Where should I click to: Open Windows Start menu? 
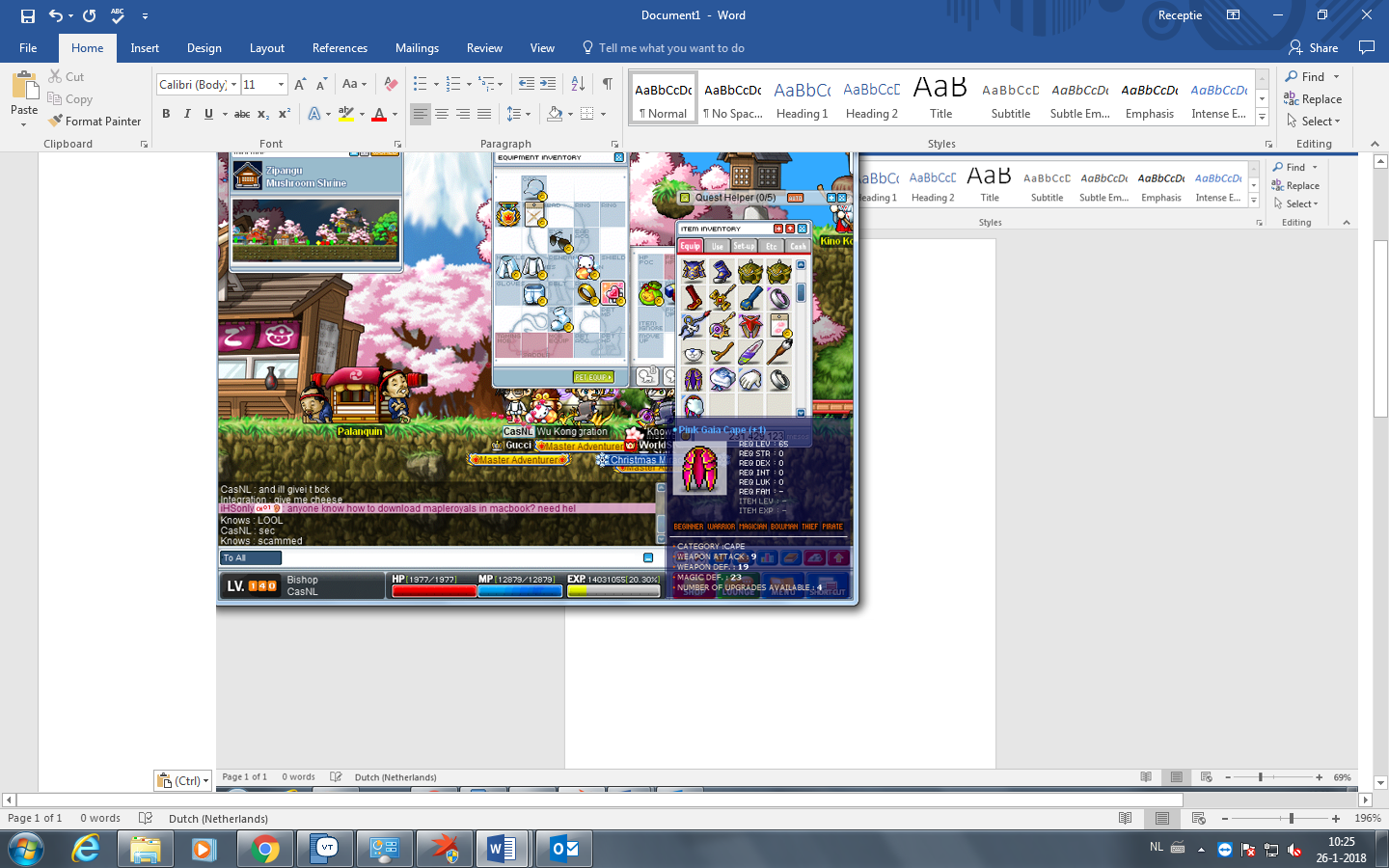(26, 849)
